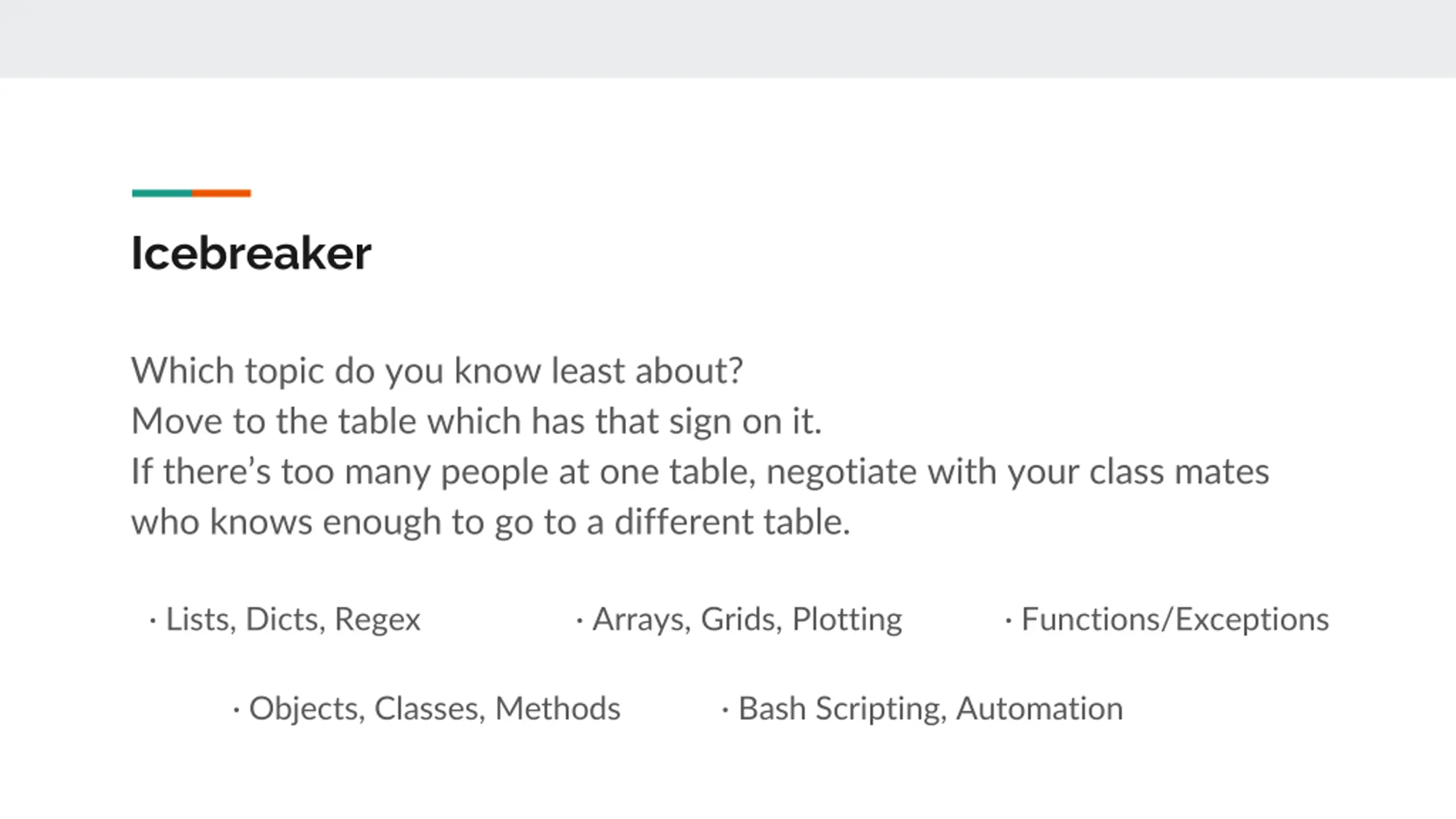This screenshot has height=819, width=1456.
Task: Choose the 'Bash Scripting, Automation' topic
Action: [x=931, y=709]
